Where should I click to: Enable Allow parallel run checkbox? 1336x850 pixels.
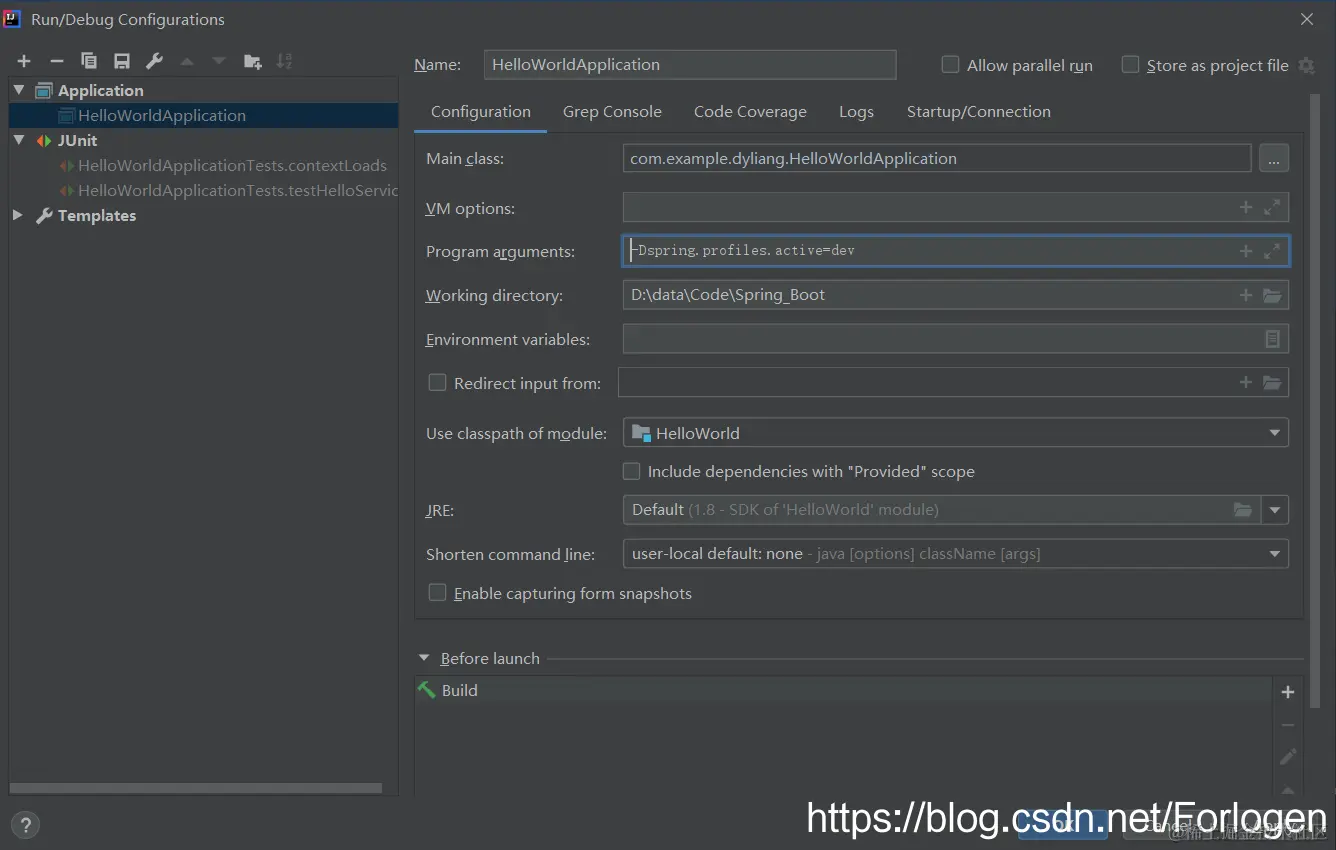pyautogui.click(x=951, y=65)
